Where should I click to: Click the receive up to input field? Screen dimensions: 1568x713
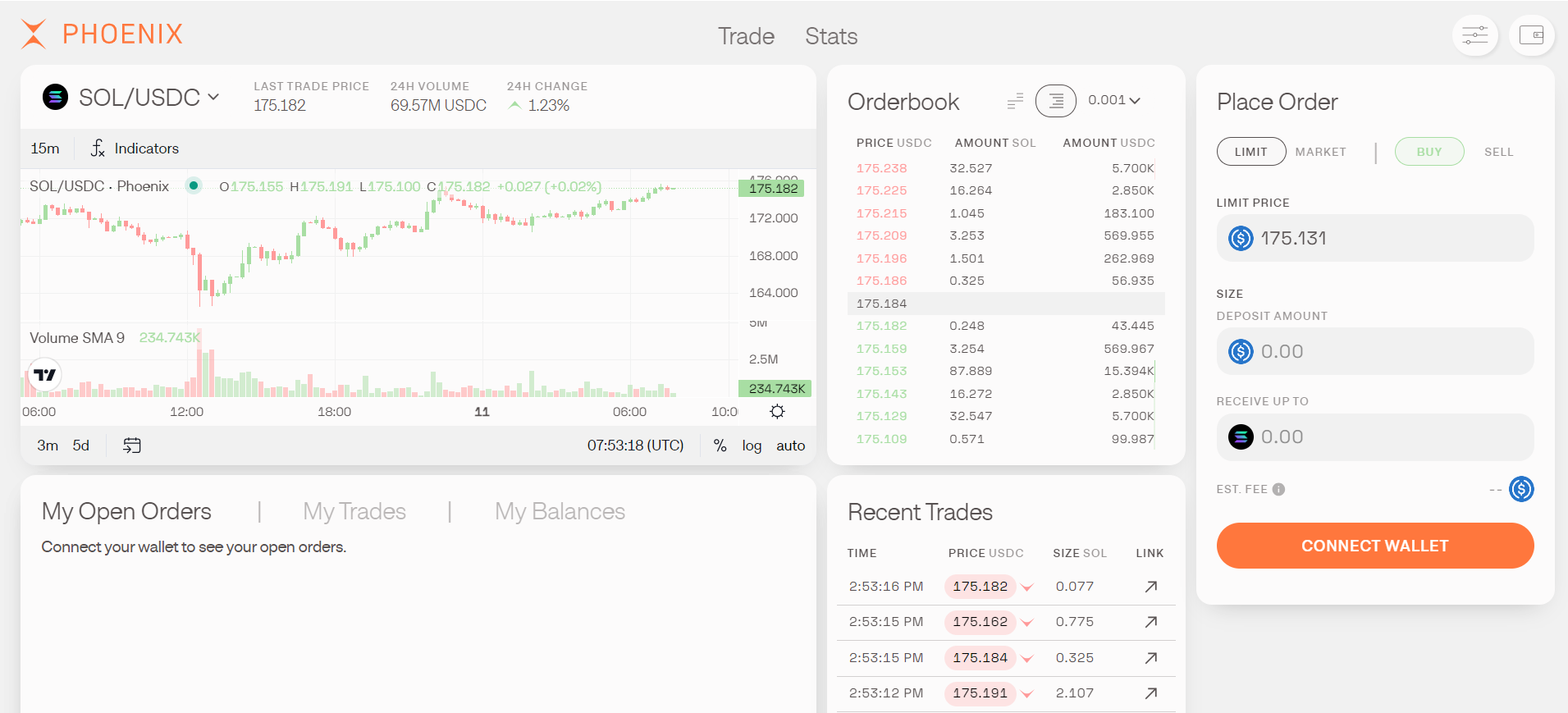[x=1375, y=436]
